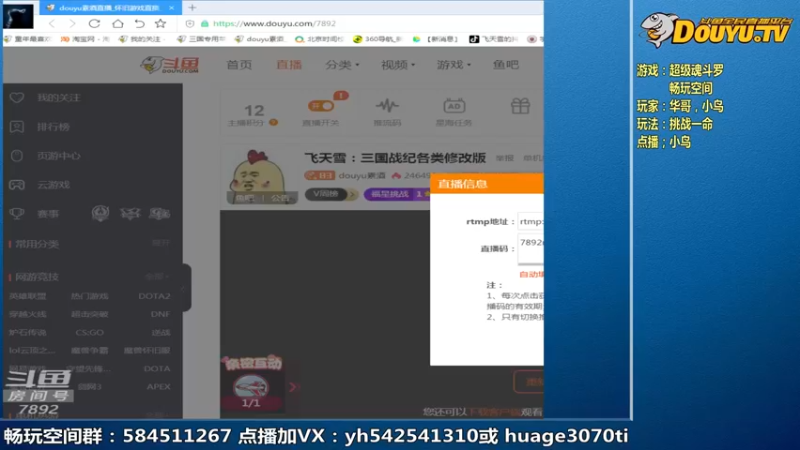The height and width of the screenshot is (450, 800).
Task: Expand the 视频 dropdown menu
Action: tap(398, 65)
